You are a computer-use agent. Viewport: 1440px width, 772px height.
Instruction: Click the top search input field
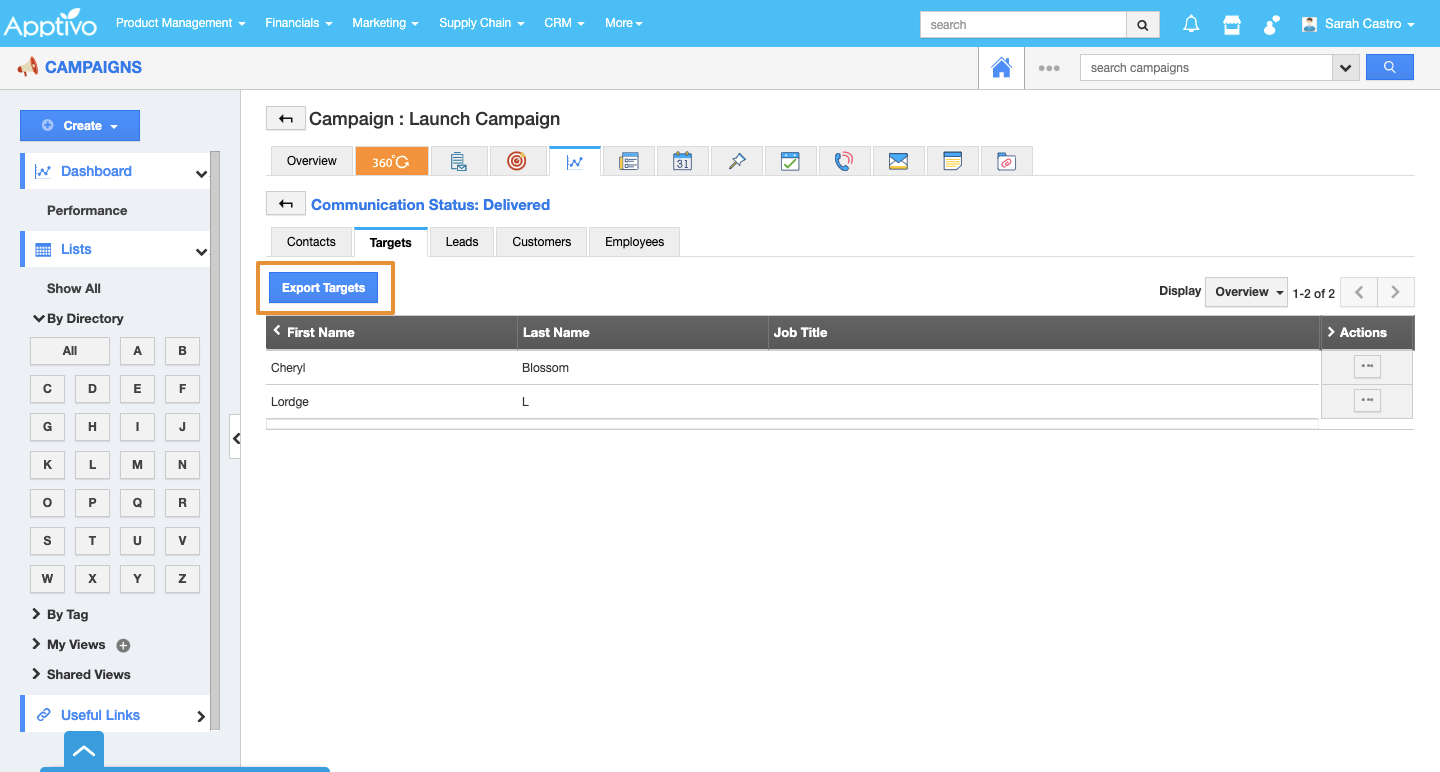click(x=1022, y=25)
